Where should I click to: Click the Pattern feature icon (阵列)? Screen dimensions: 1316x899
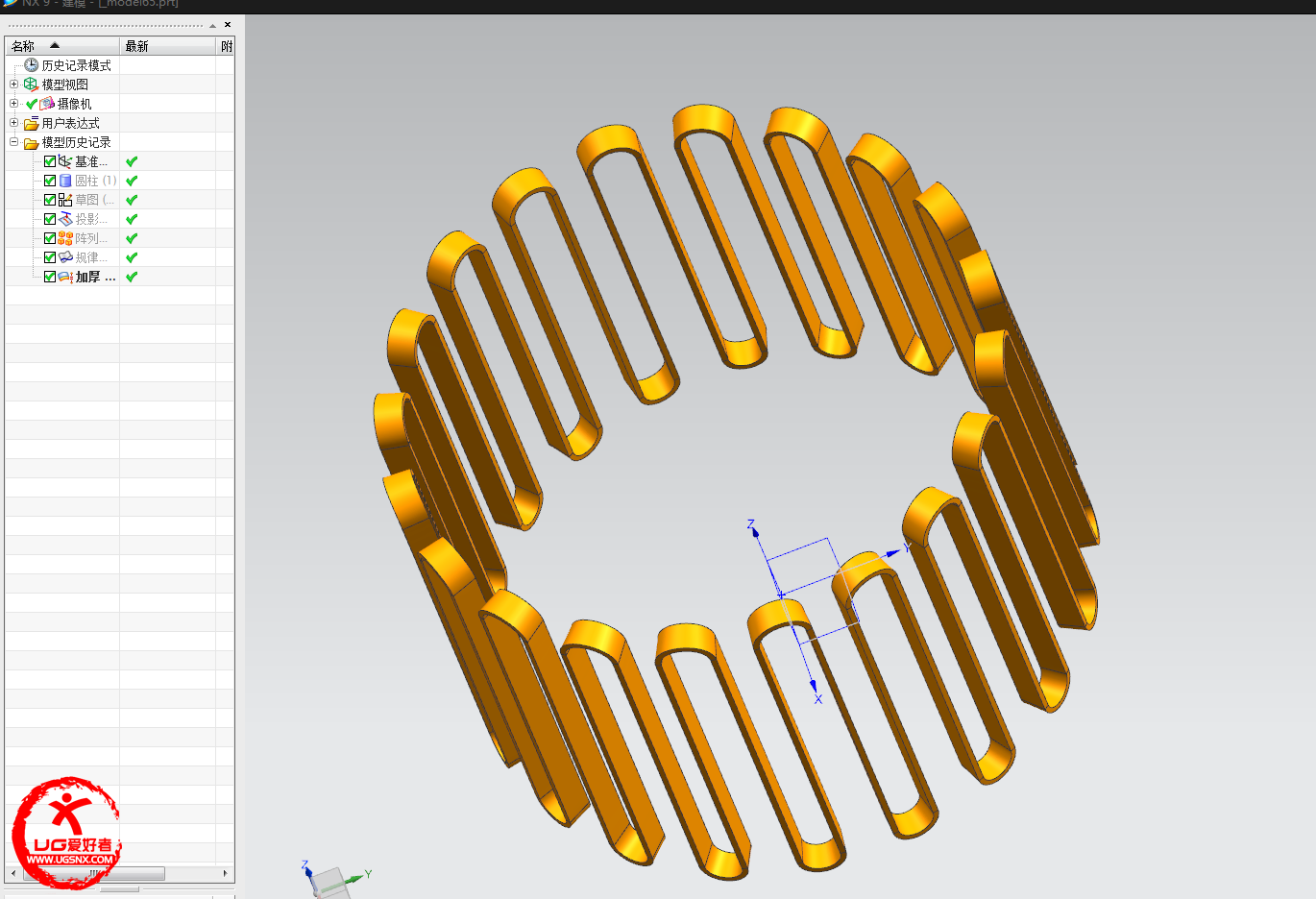[65, 238]
